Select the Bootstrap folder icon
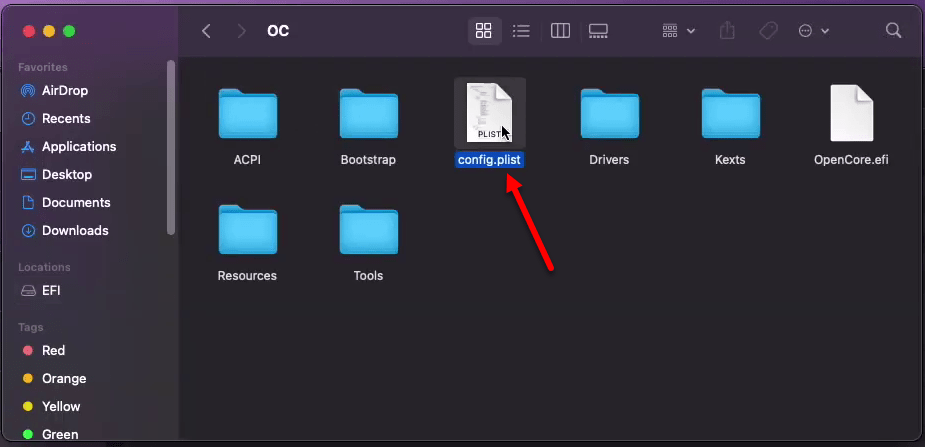 coord(369,114)
